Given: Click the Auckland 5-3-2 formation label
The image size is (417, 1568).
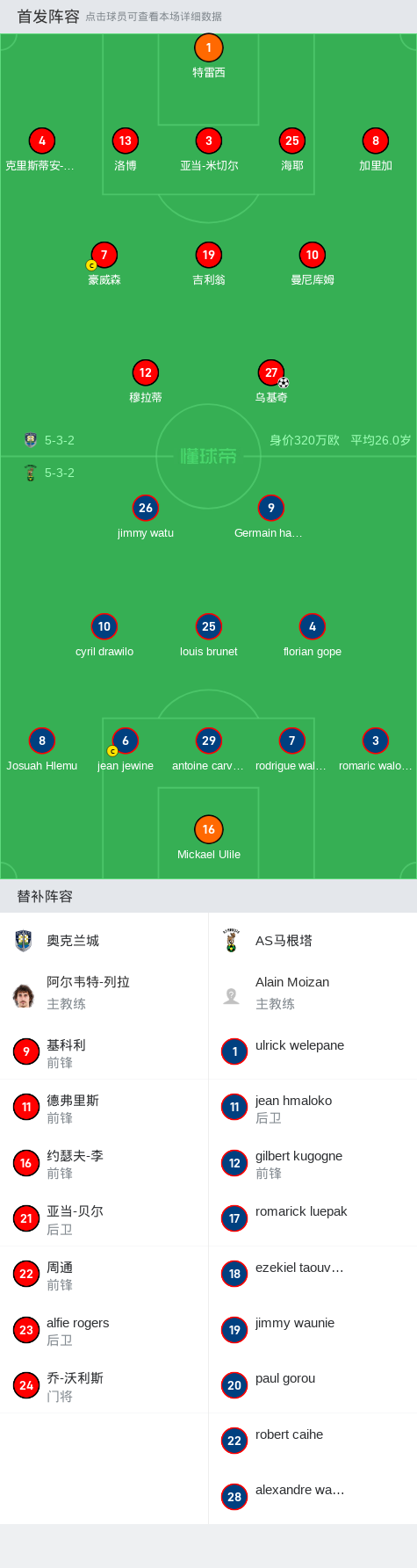Looking at the screenshot, I should [60, 440].
